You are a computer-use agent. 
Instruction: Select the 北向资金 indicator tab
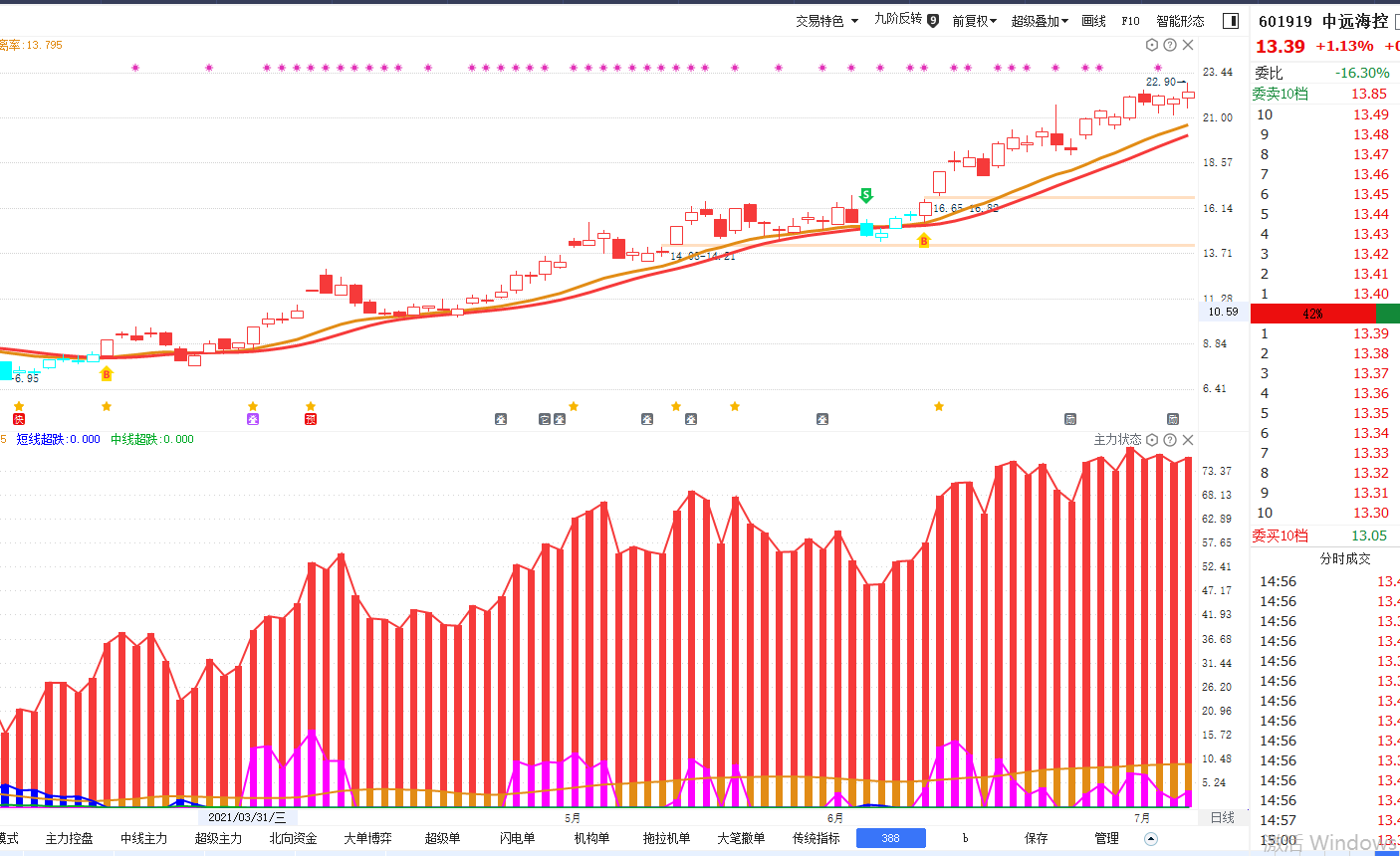click(293, 838)
